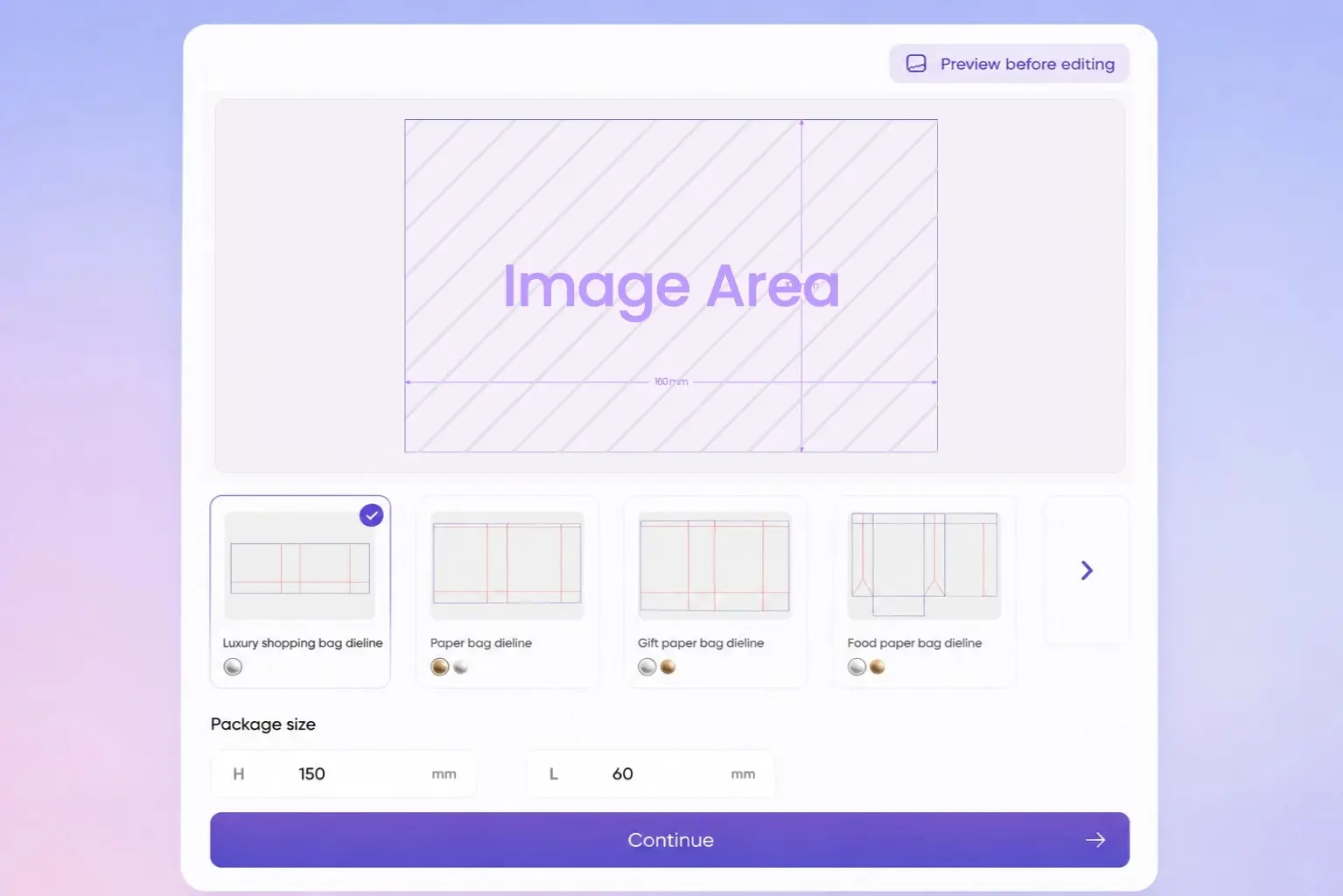Click the Continue button
This screenshot has height=896, width=1343.
tap(669, 840)
